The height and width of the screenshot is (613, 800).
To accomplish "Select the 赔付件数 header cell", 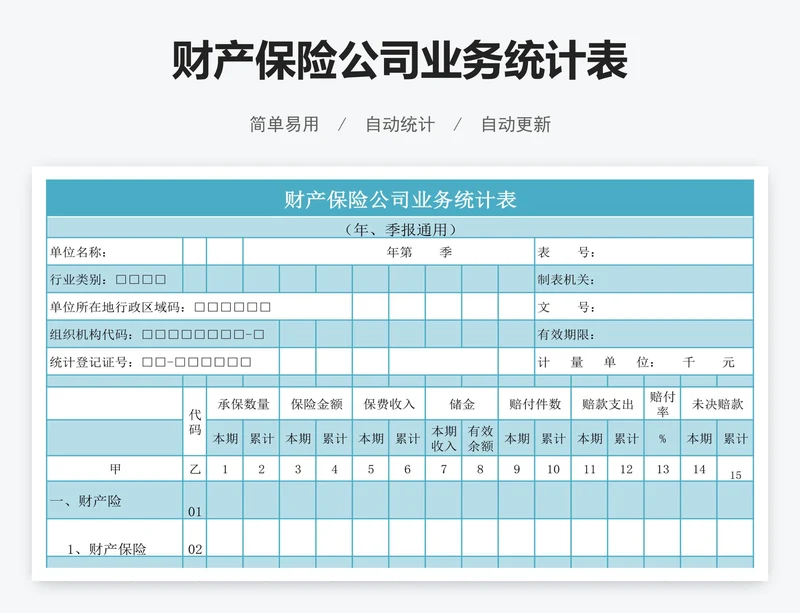I will tap(535, 404).
